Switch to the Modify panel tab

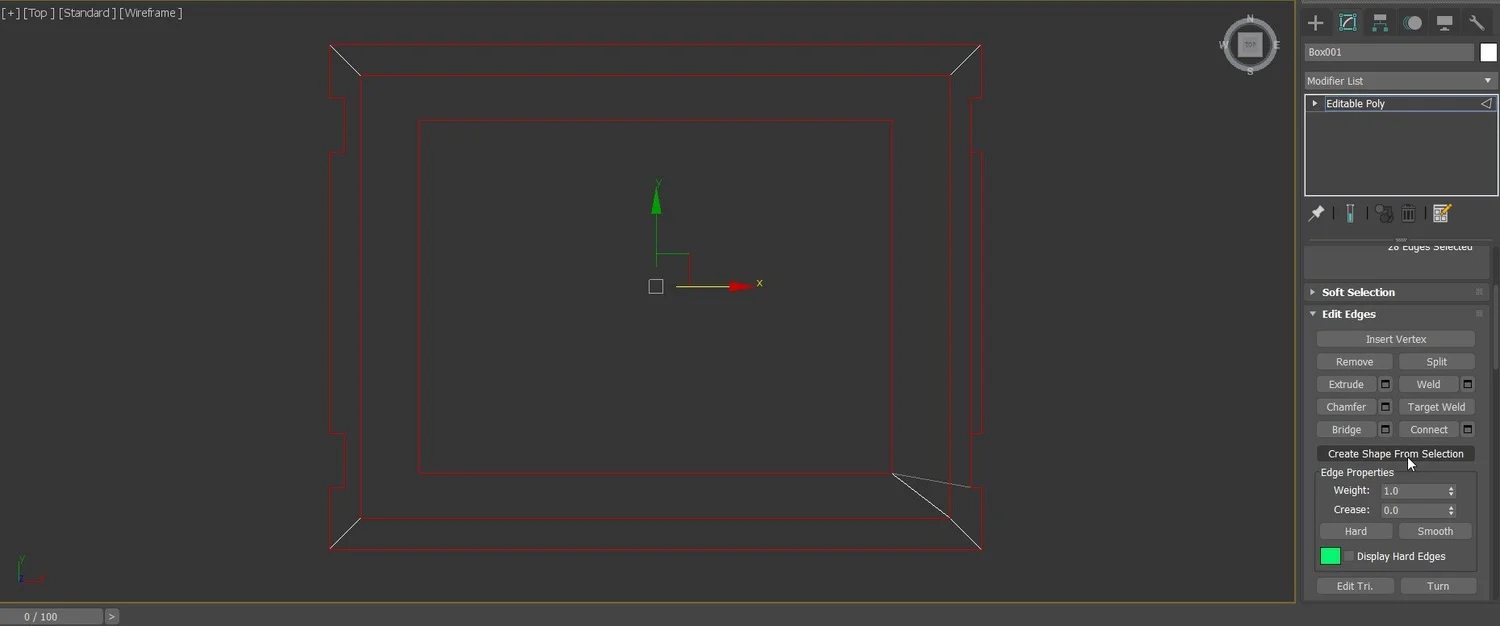(1348, 22)
